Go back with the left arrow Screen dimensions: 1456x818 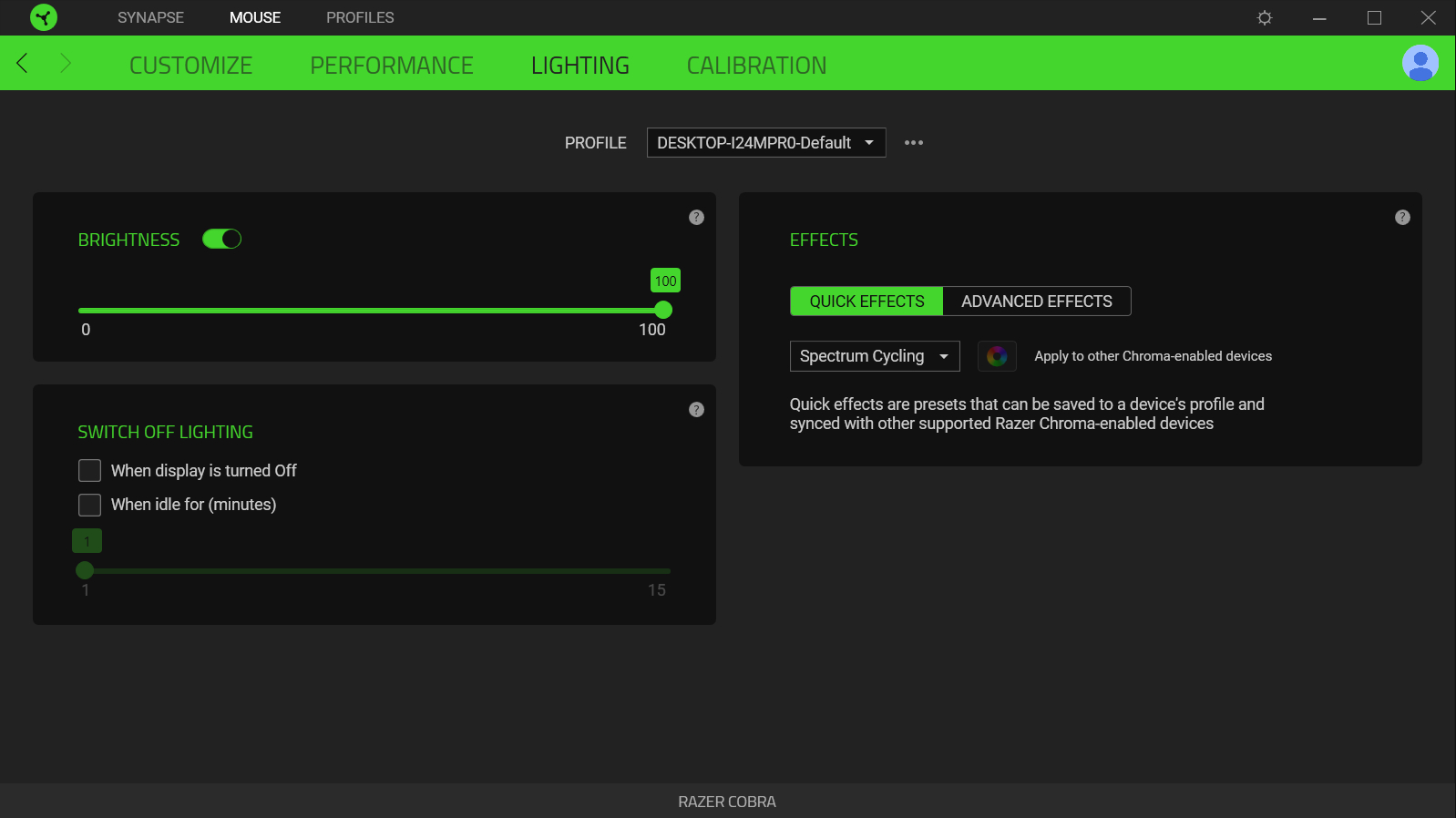23,63
